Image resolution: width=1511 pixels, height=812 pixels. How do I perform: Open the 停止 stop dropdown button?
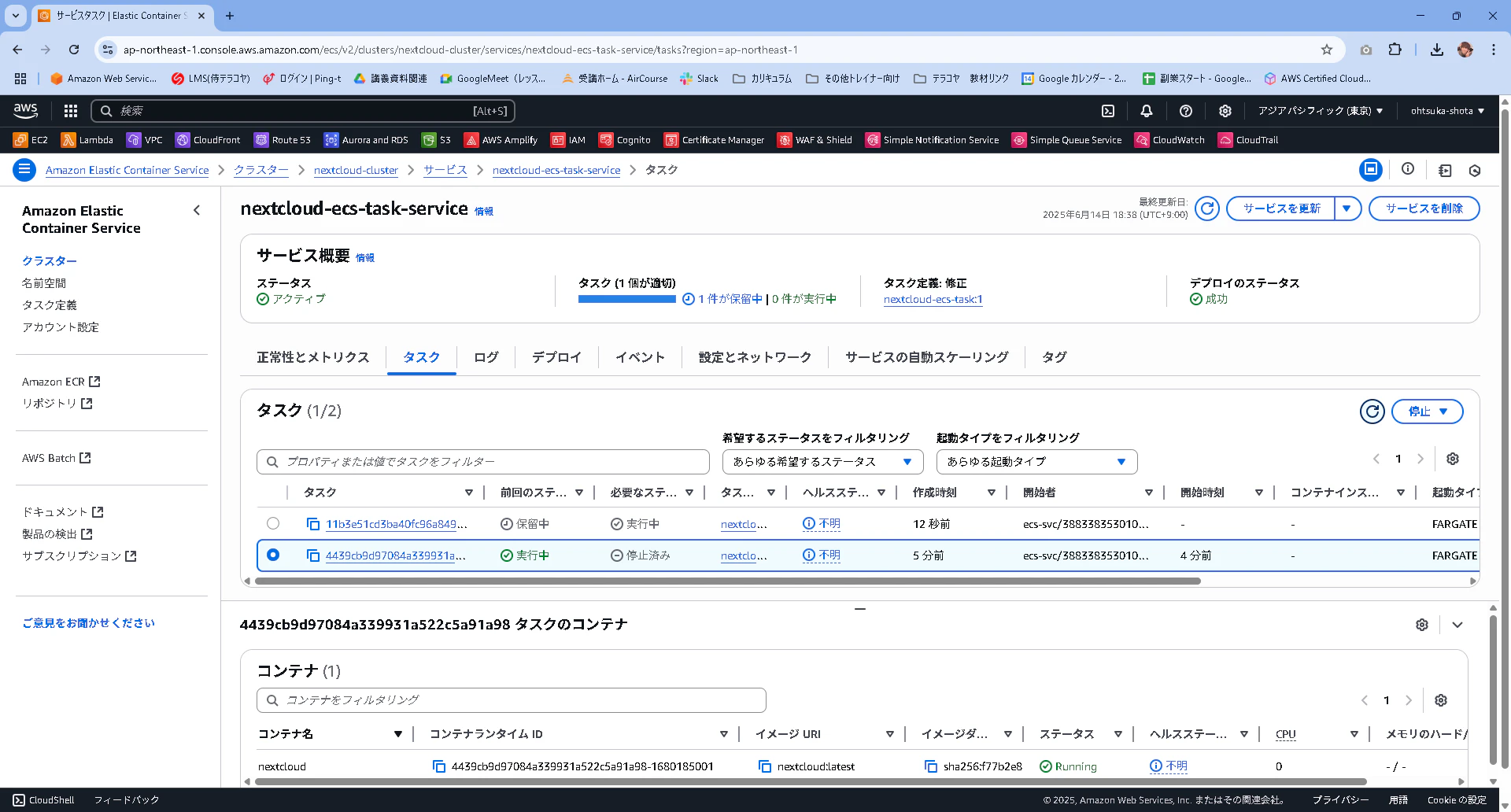coord(1428,412)
